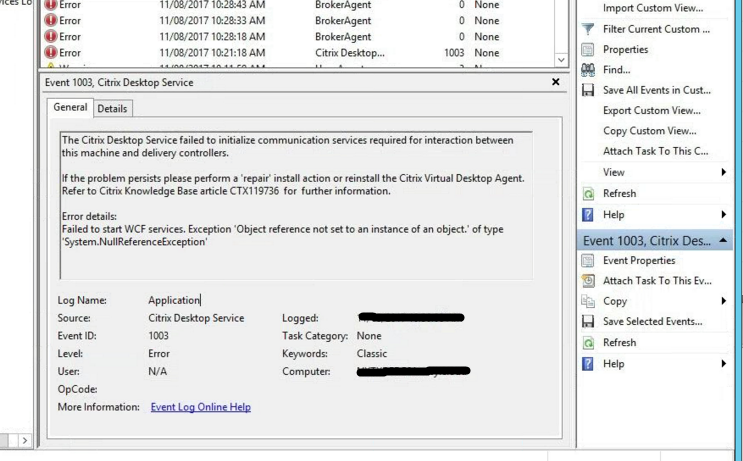Click Event Properties action text
Viewport: 743px width, 461px height.
tap(639, 261)
